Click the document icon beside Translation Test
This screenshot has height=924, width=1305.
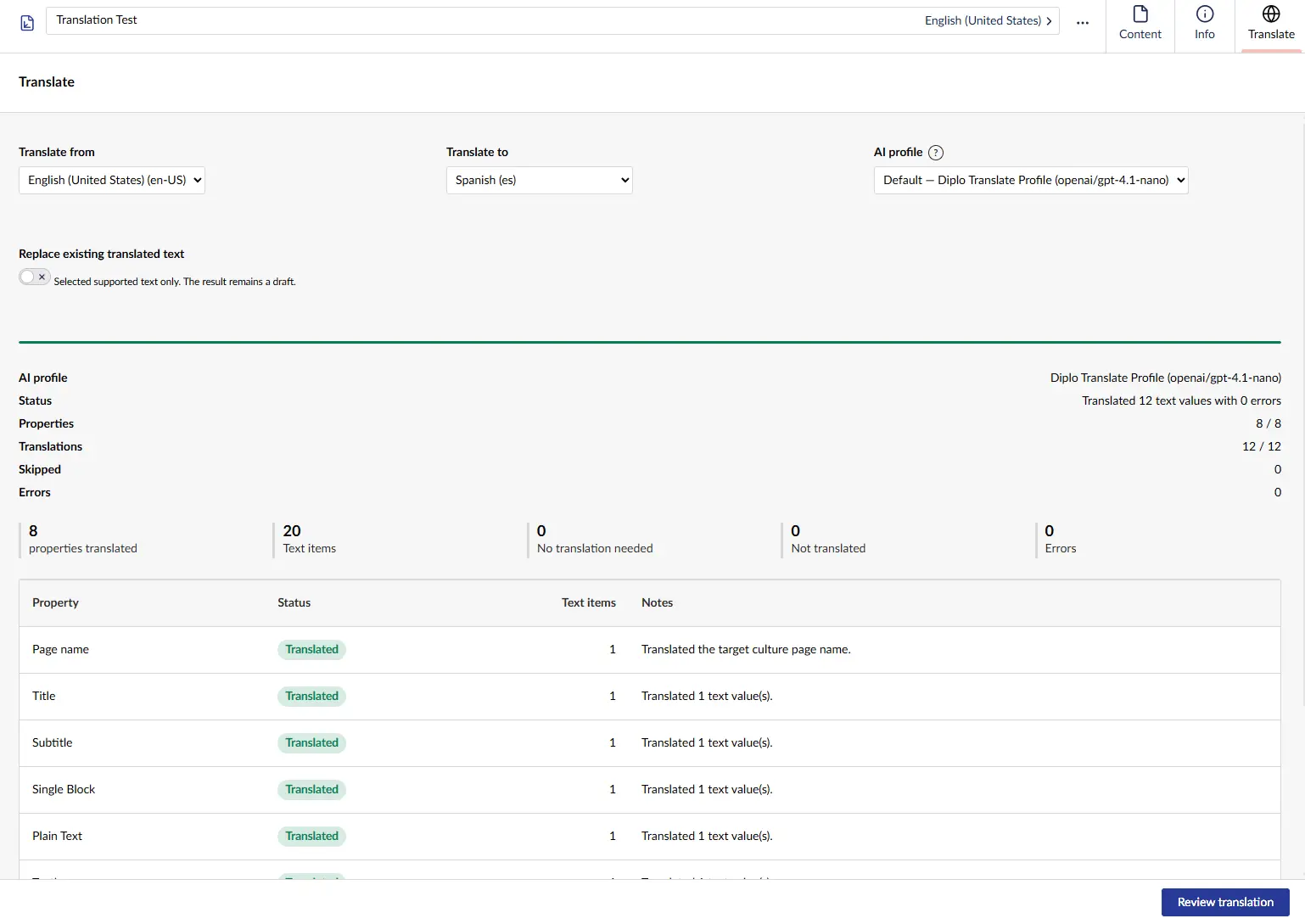[27, 23]
